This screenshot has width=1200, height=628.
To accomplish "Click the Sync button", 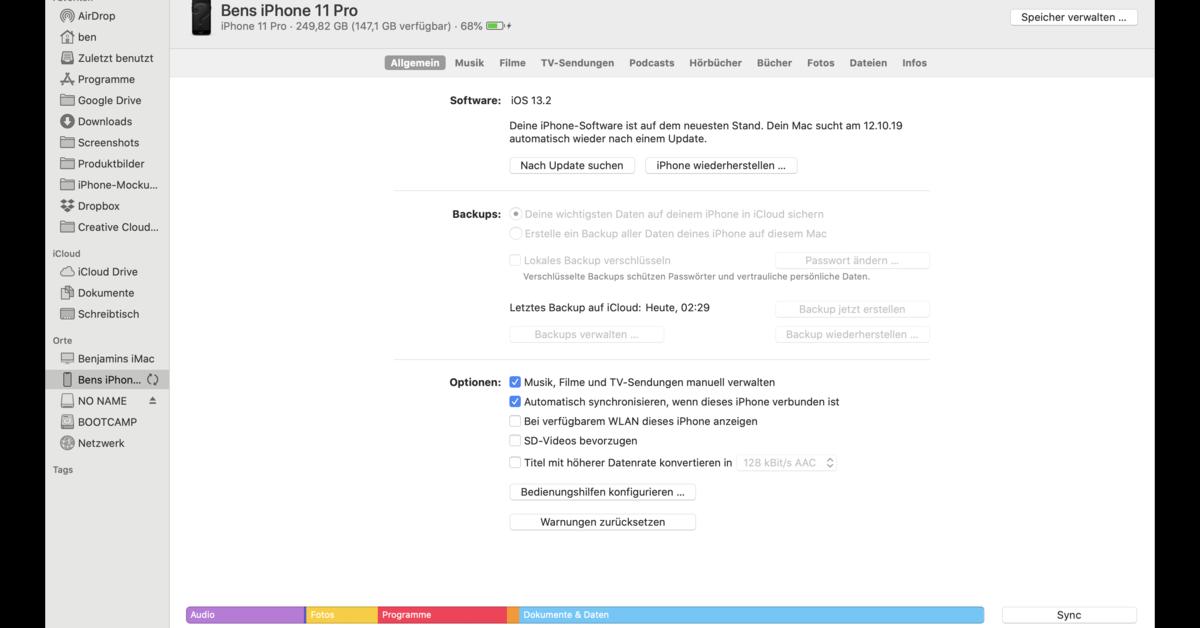I will 1069,615.
